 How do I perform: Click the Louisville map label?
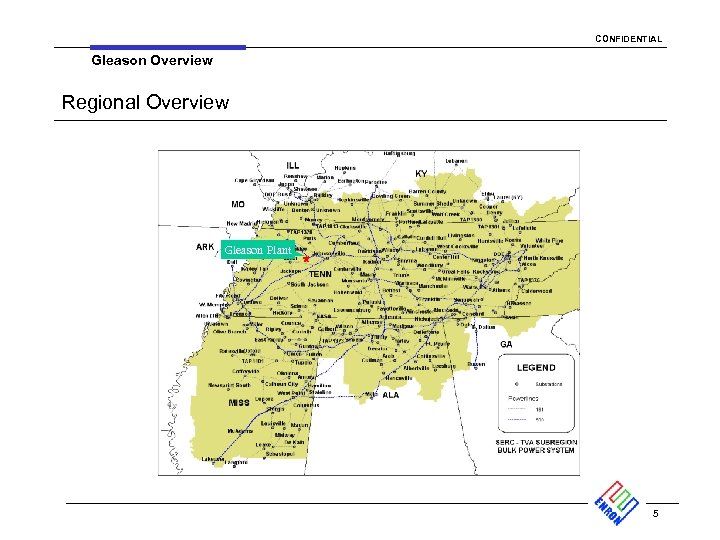(x=273, y=423)
